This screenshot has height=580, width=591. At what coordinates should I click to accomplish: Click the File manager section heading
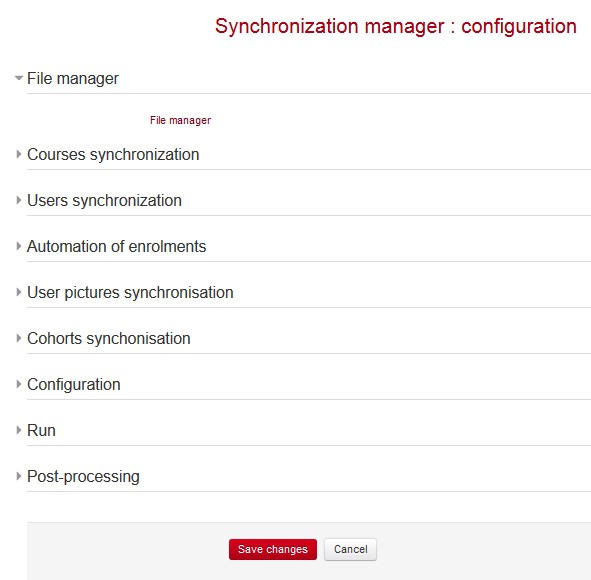pos(73,79)
